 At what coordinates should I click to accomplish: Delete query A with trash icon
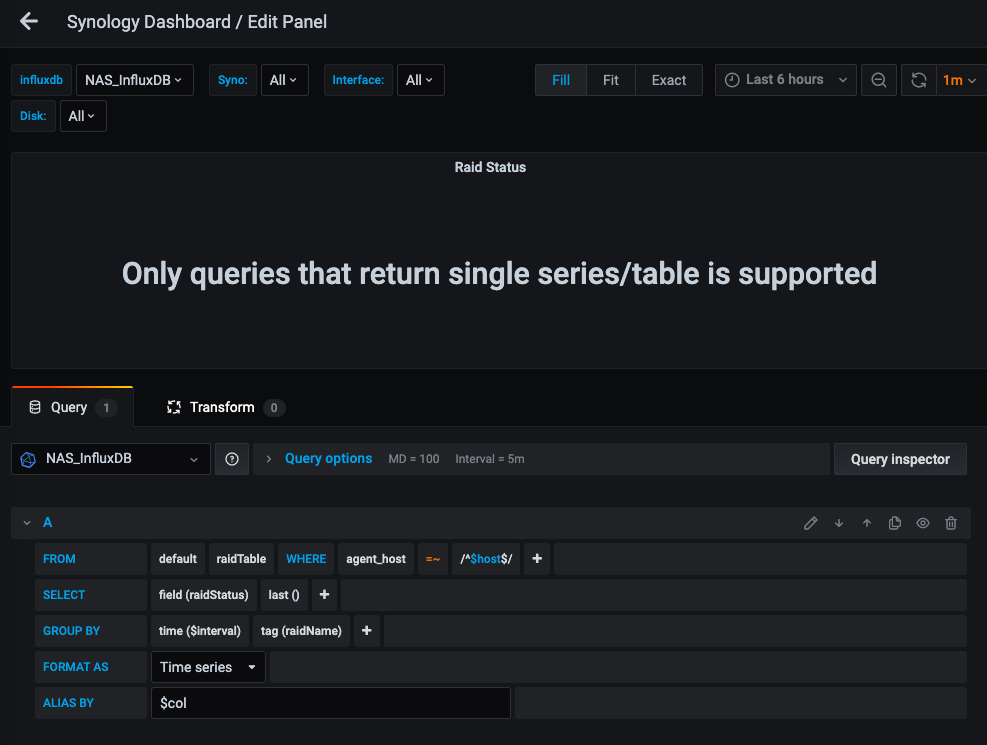point(951,523)
